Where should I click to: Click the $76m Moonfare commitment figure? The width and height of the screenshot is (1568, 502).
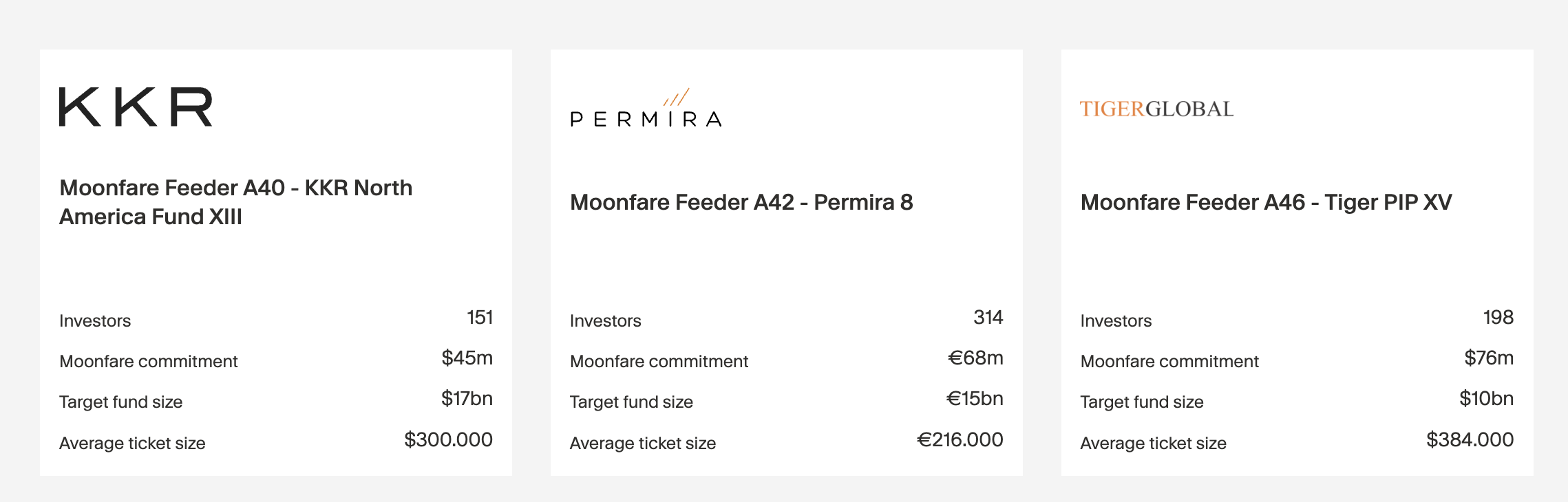point(1488,358)
